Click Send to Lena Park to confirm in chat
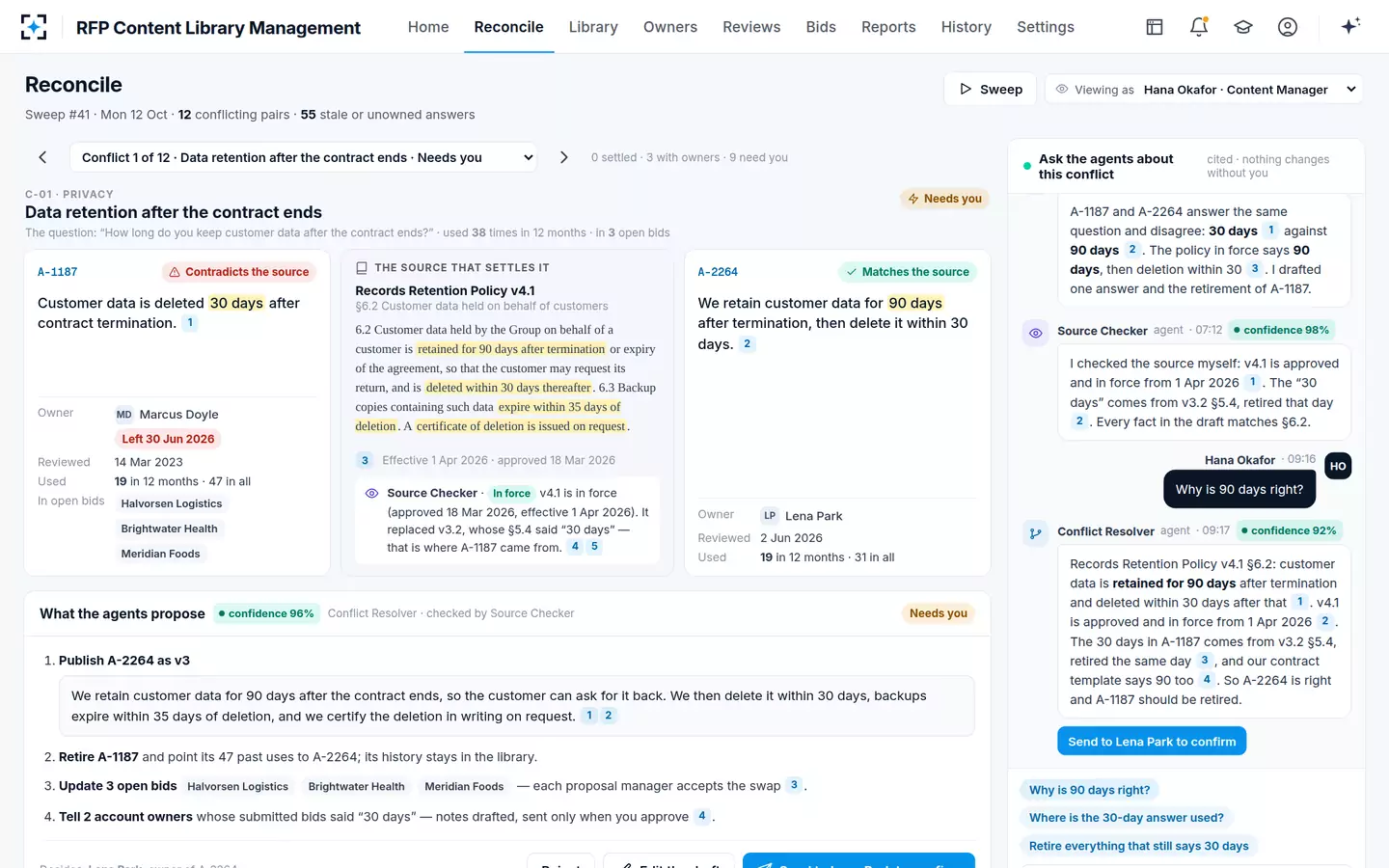1389x868 pixels. (1152, 742)
